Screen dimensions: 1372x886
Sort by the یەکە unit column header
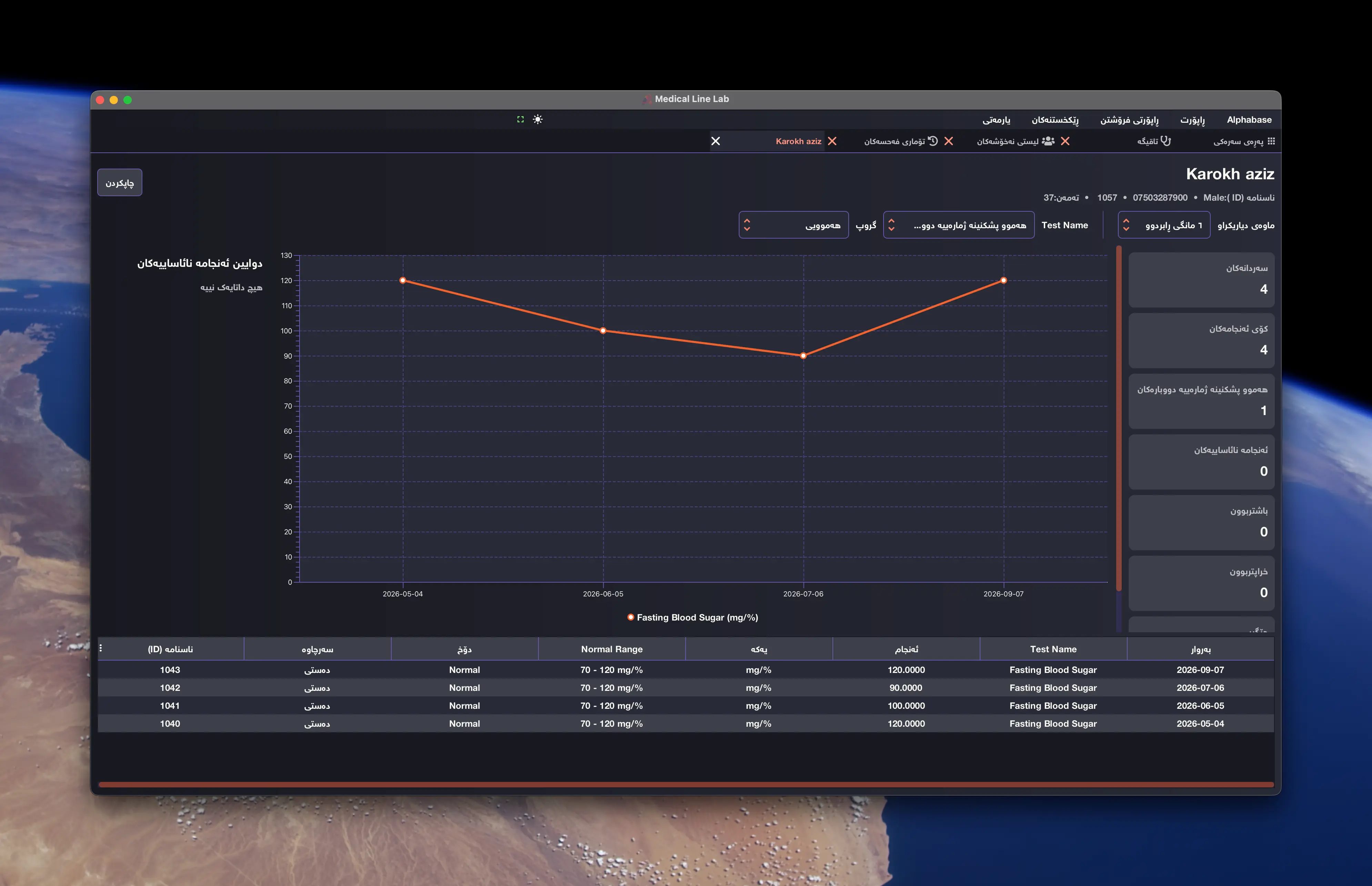(x=759, y=649)
